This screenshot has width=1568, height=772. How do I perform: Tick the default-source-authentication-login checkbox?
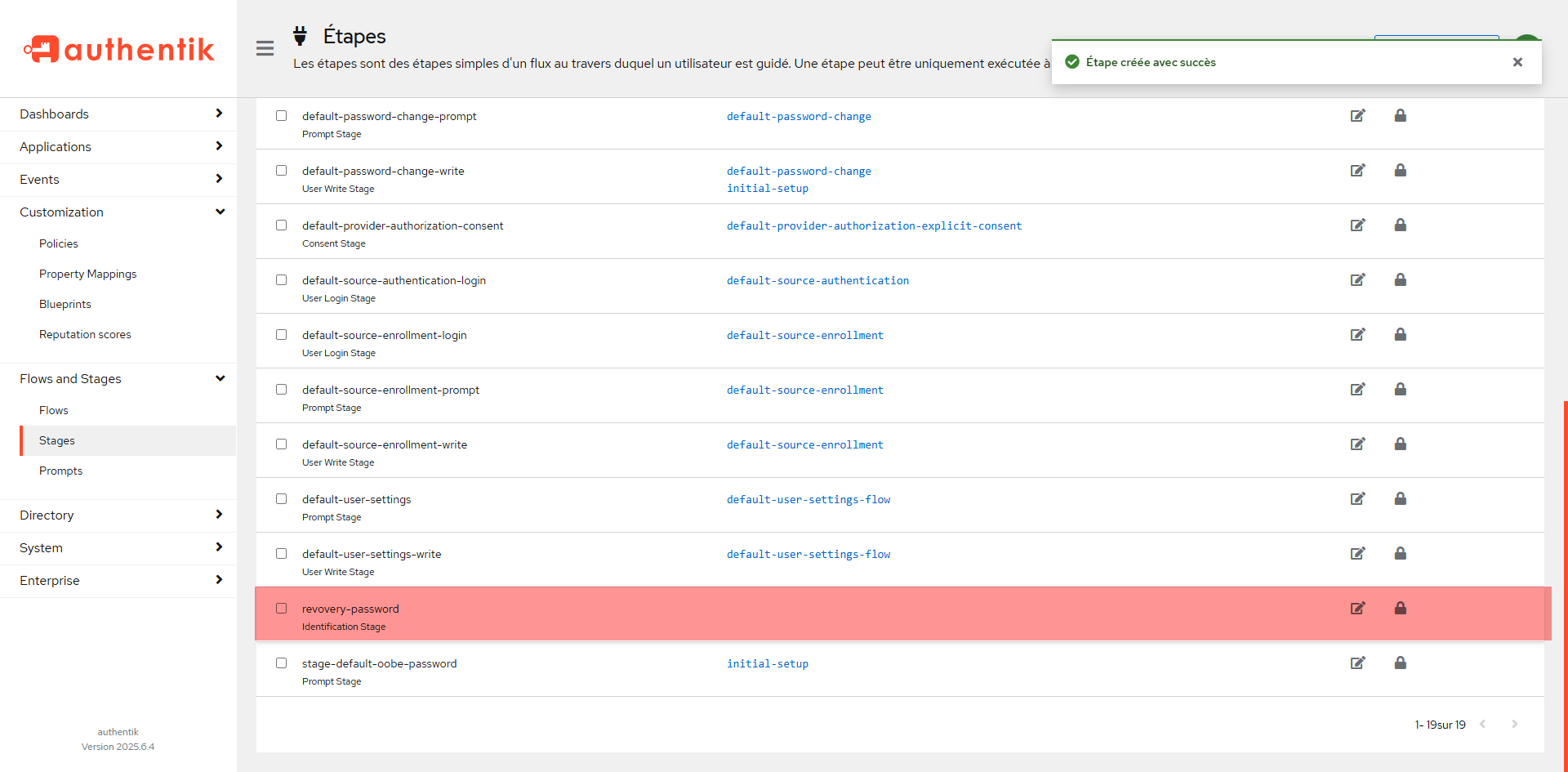(281, 280)
